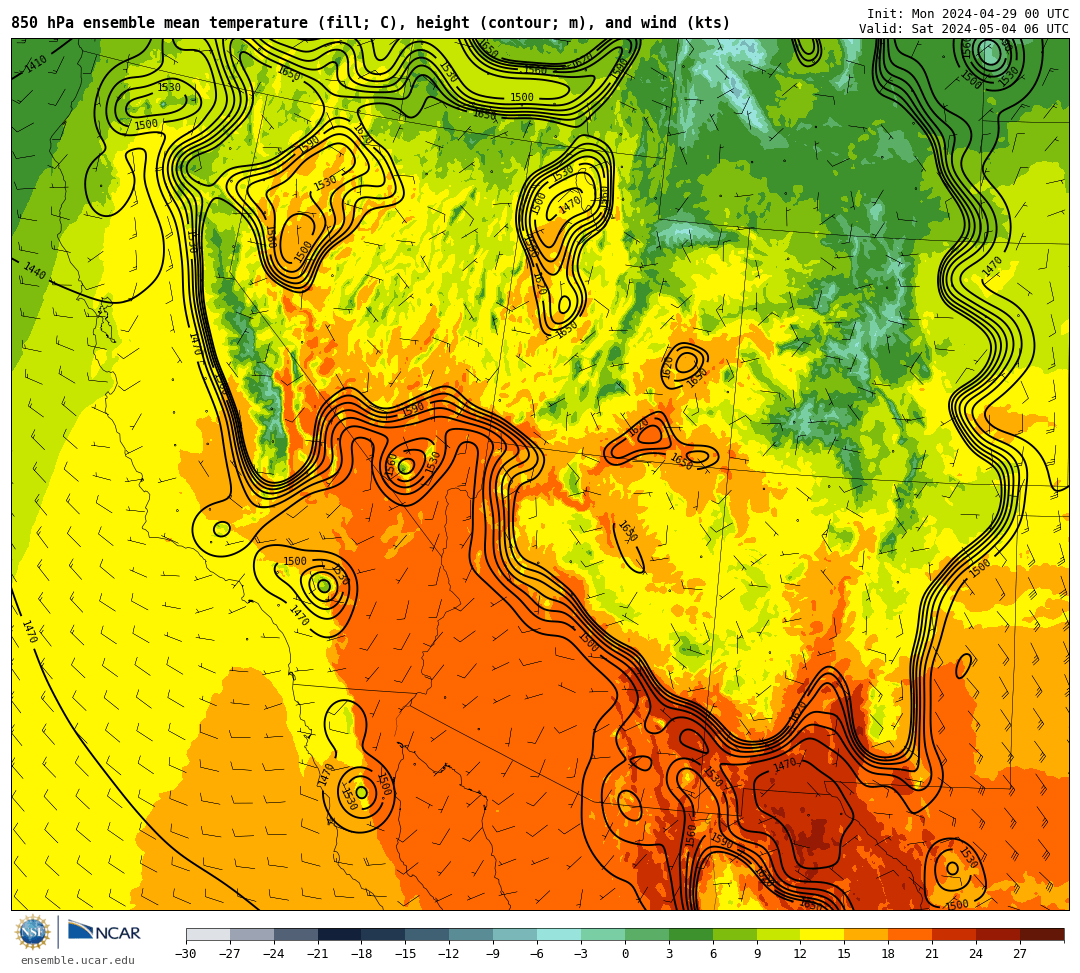Click the −18 colorbar tick label
Viewport: 1080px width, 973px height.
[x=362, y=954]
